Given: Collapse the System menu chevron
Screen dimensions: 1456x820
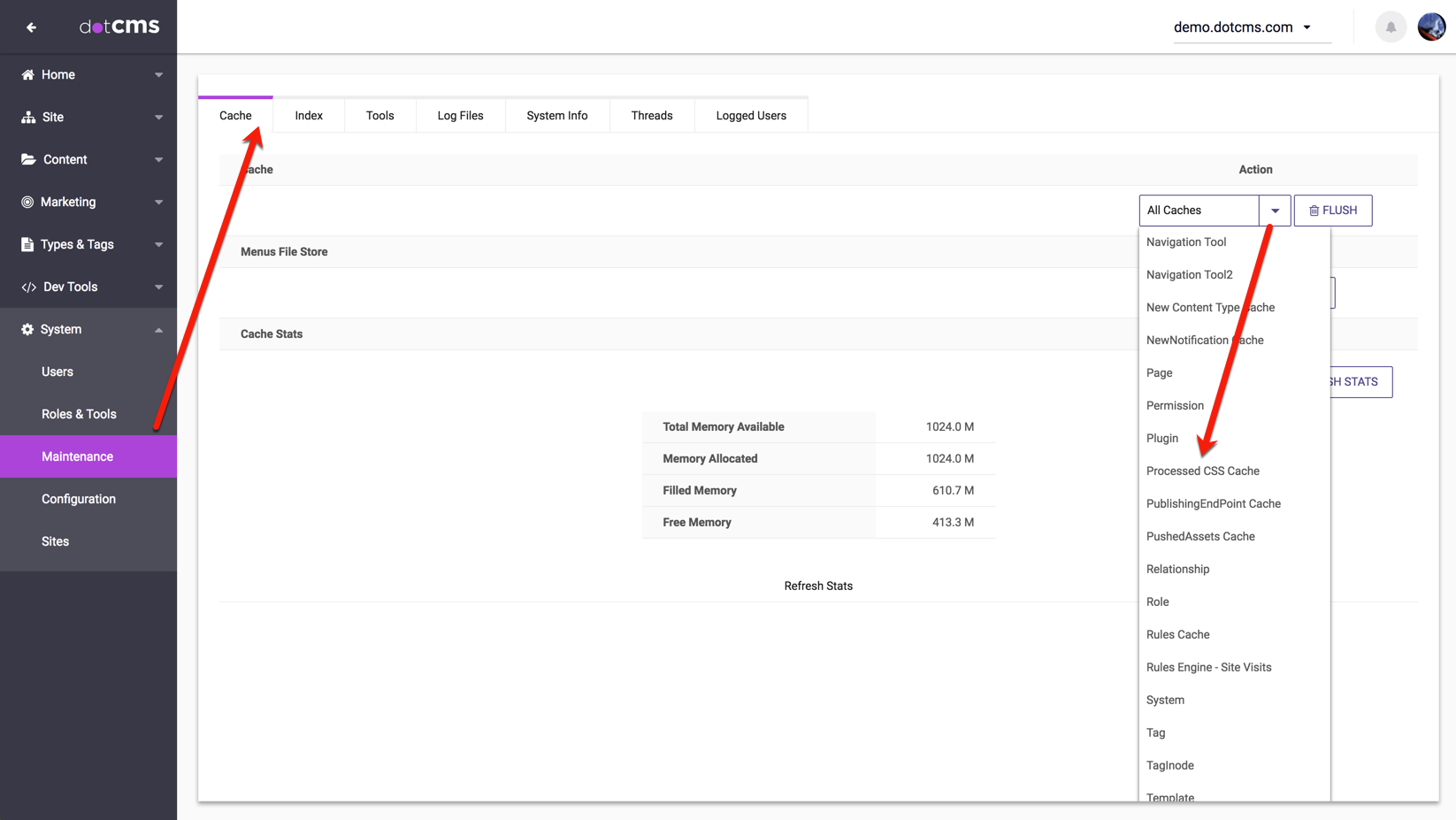Looking at the screenshot, I should [x=159, y=330].
